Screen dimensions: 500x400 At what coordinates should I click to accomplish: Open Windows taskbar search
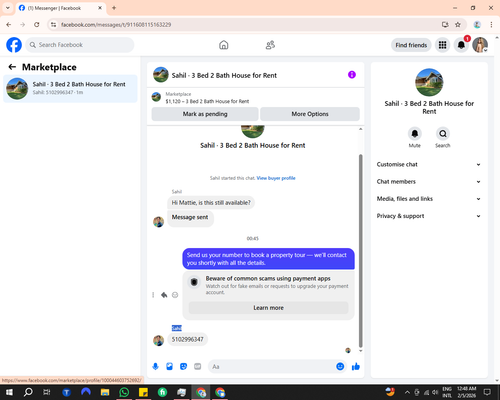[x=28, y=392]
